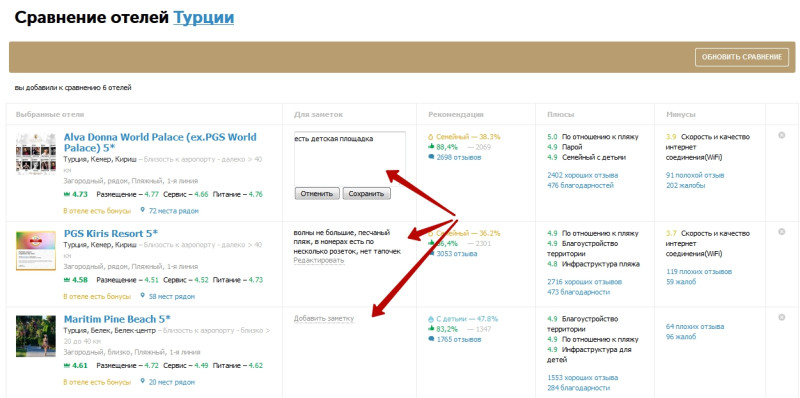Open PGS Kiris Resort 5* hotel link
Screen dimensions: 800x398
coord(111,234)
